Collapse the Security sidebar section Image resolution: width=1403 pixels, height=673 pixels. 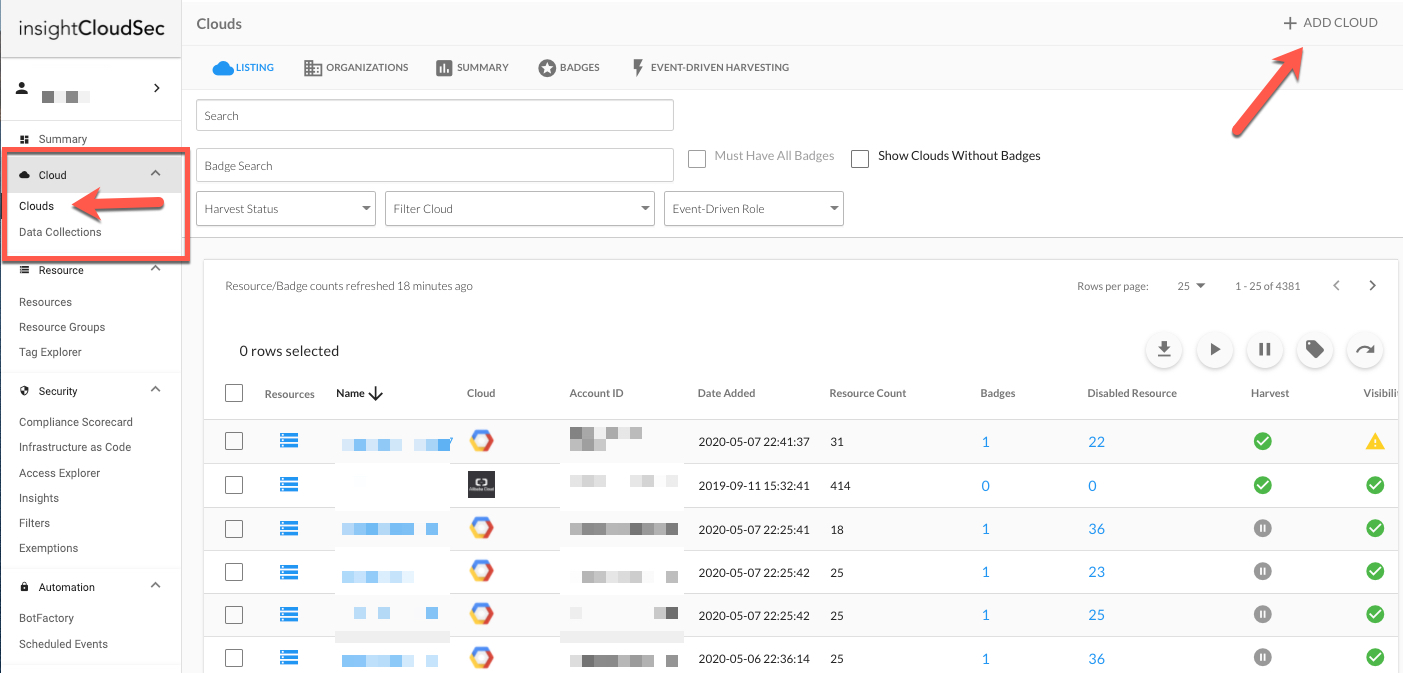point(155,390)
